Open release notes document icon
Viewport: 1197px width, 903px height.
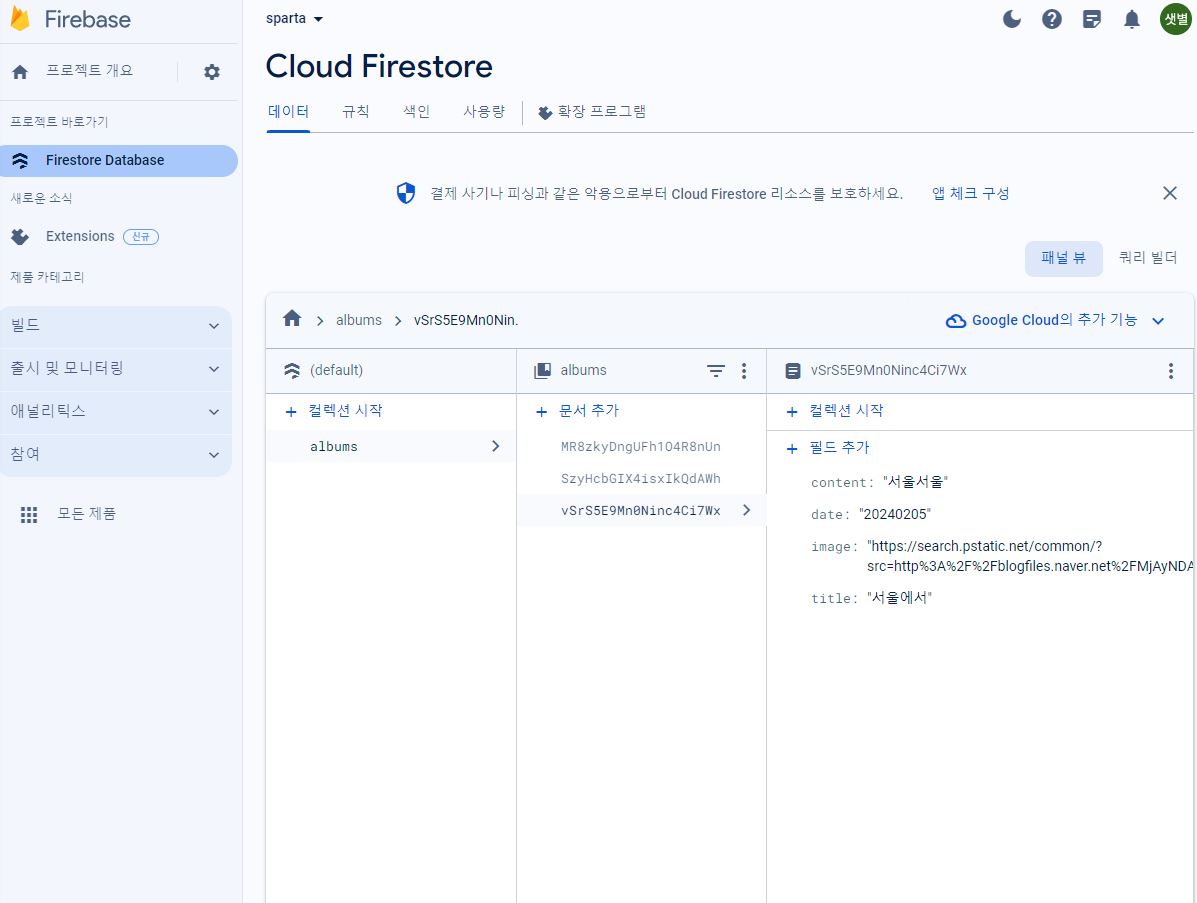tap(1092, 19)
